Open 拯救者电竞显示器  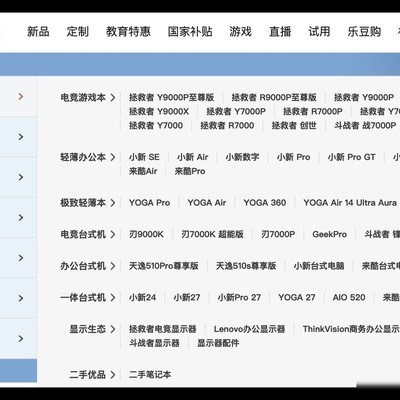click(163, 329)
